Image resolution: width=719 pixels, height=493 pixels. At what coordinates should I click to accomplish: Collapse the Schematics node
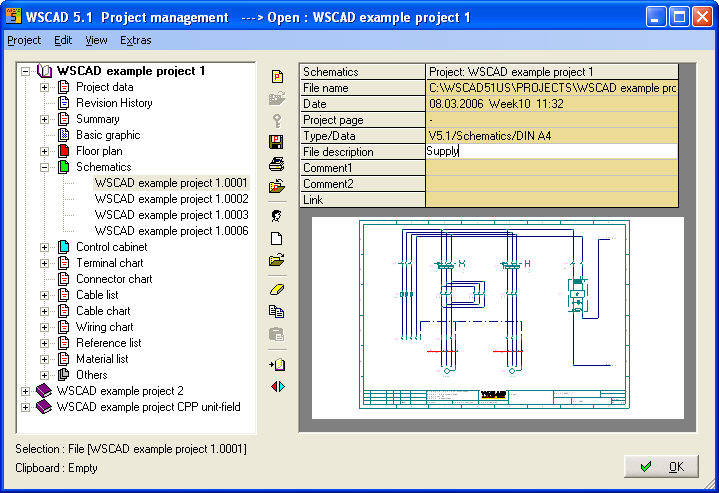pos(44,167)
